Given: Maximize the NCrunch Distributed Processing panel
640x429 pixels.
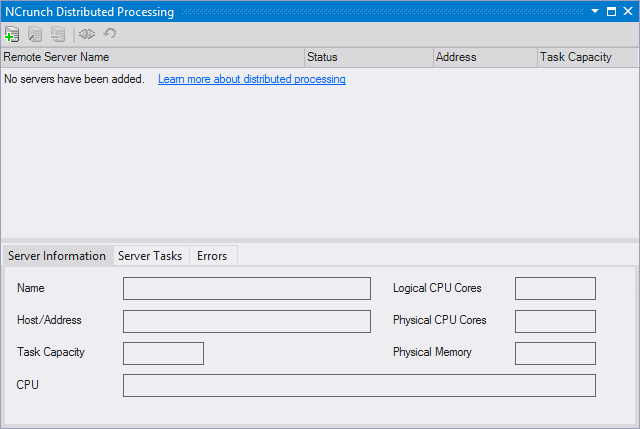Looking at the screenshot, I should tap(611, 11).
